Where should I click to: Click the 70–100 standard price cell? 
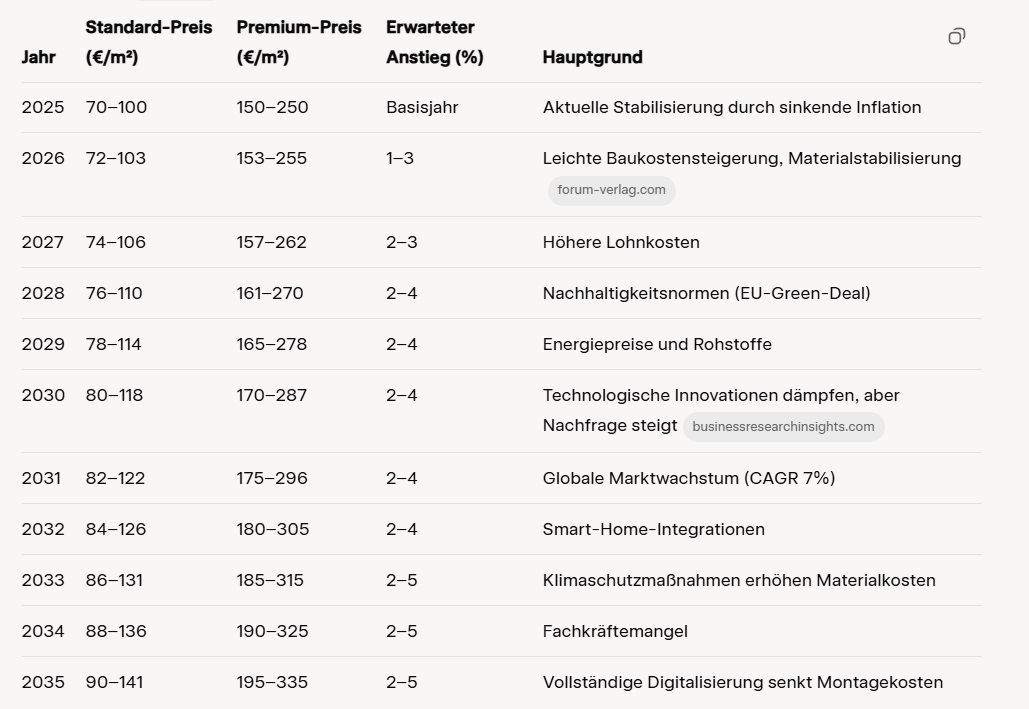tap(116, 108)
